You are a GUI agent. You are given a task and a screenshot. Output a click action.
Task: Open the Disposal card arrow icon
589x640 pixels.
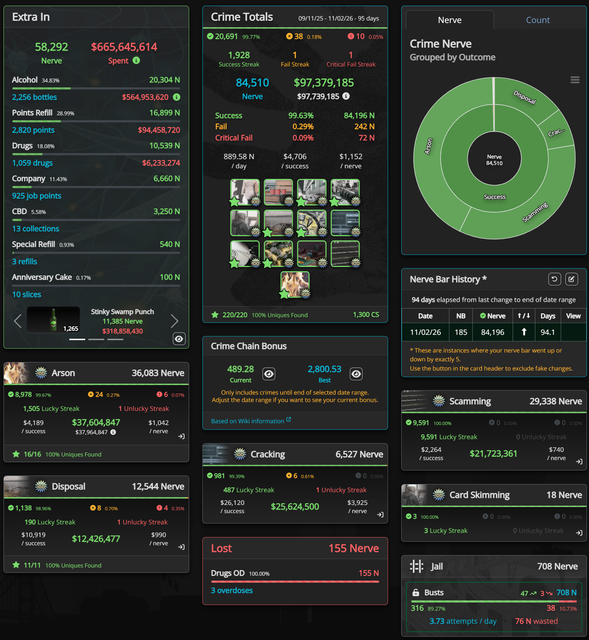pos(182,547)
